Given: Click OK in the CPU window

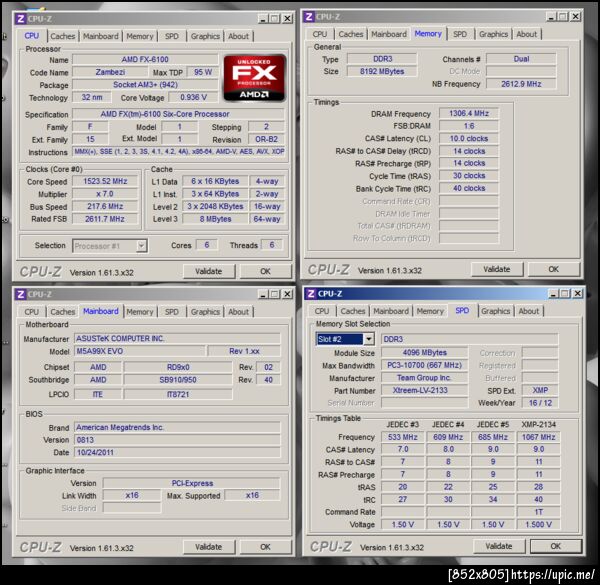Looking at the screenshot, I should coord(265,271).
